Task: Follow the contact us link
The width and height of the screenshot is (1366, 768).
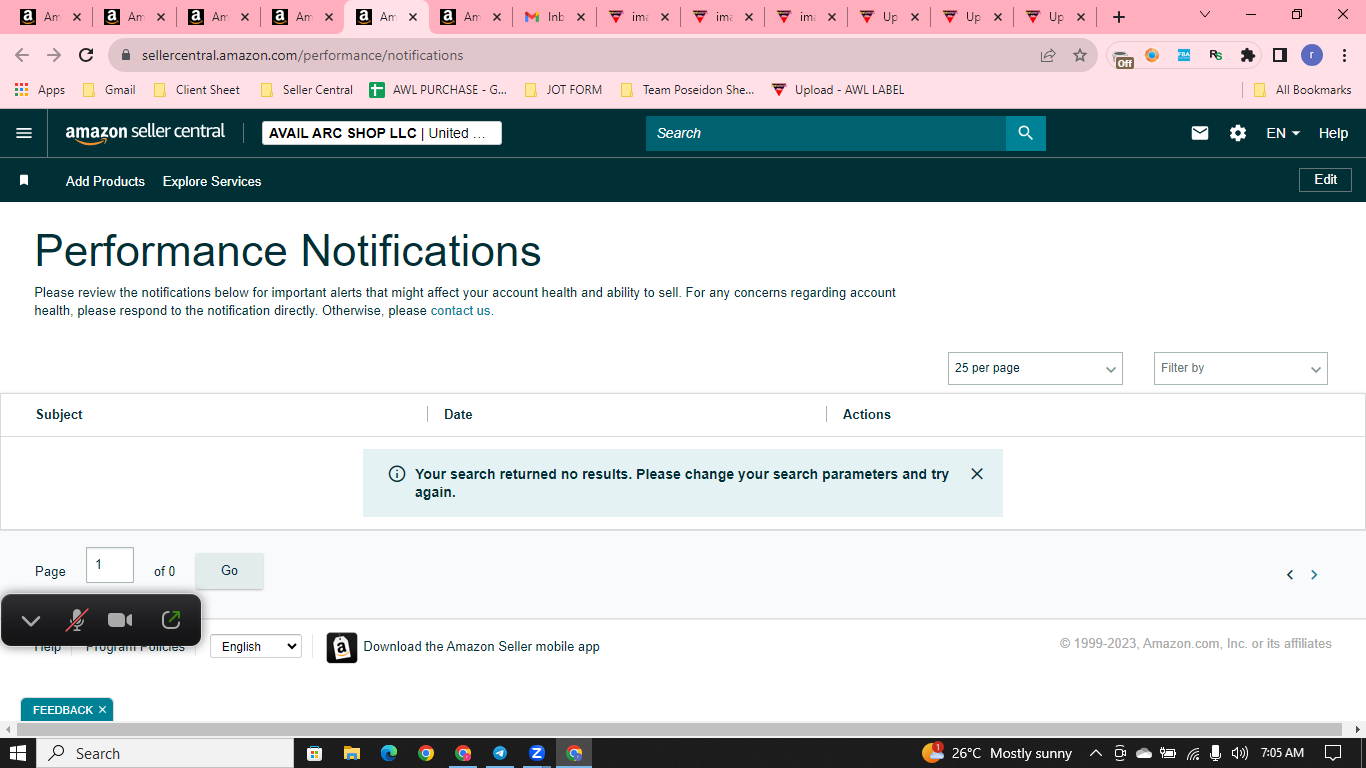Action: [x=461, y=311]
